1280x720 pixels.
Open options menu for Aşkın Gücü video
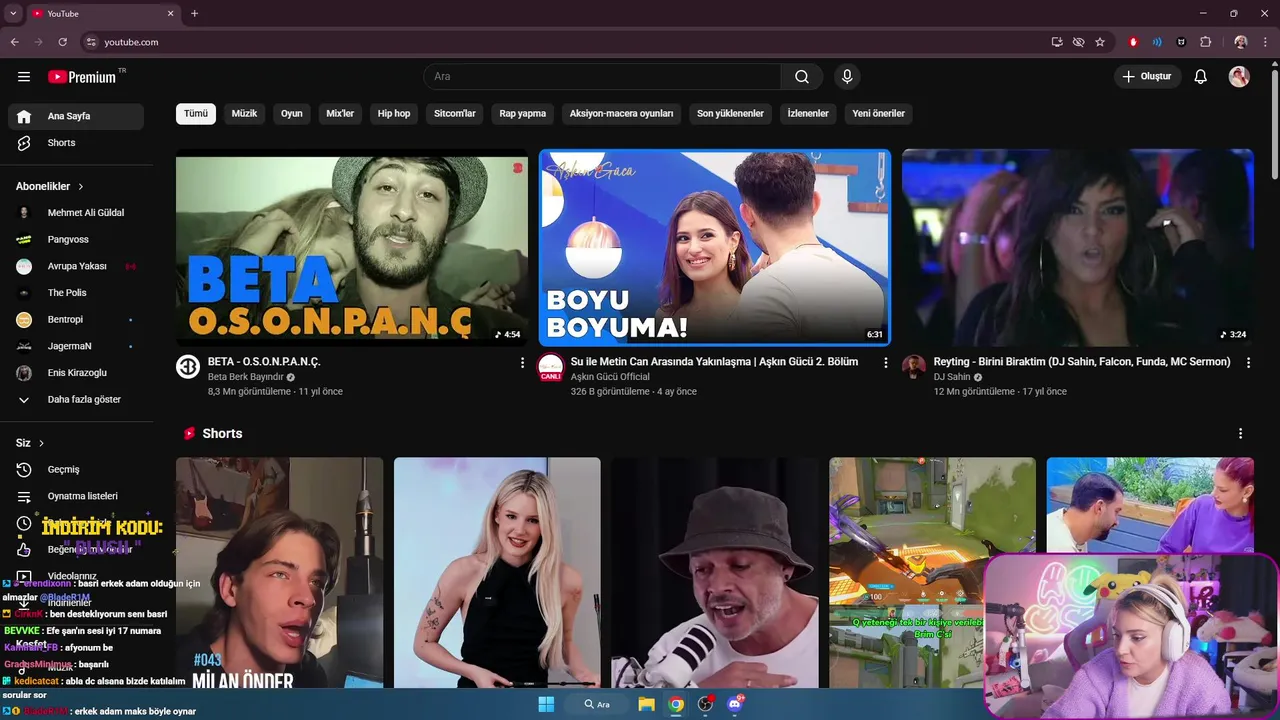click(x=885, y=363)
